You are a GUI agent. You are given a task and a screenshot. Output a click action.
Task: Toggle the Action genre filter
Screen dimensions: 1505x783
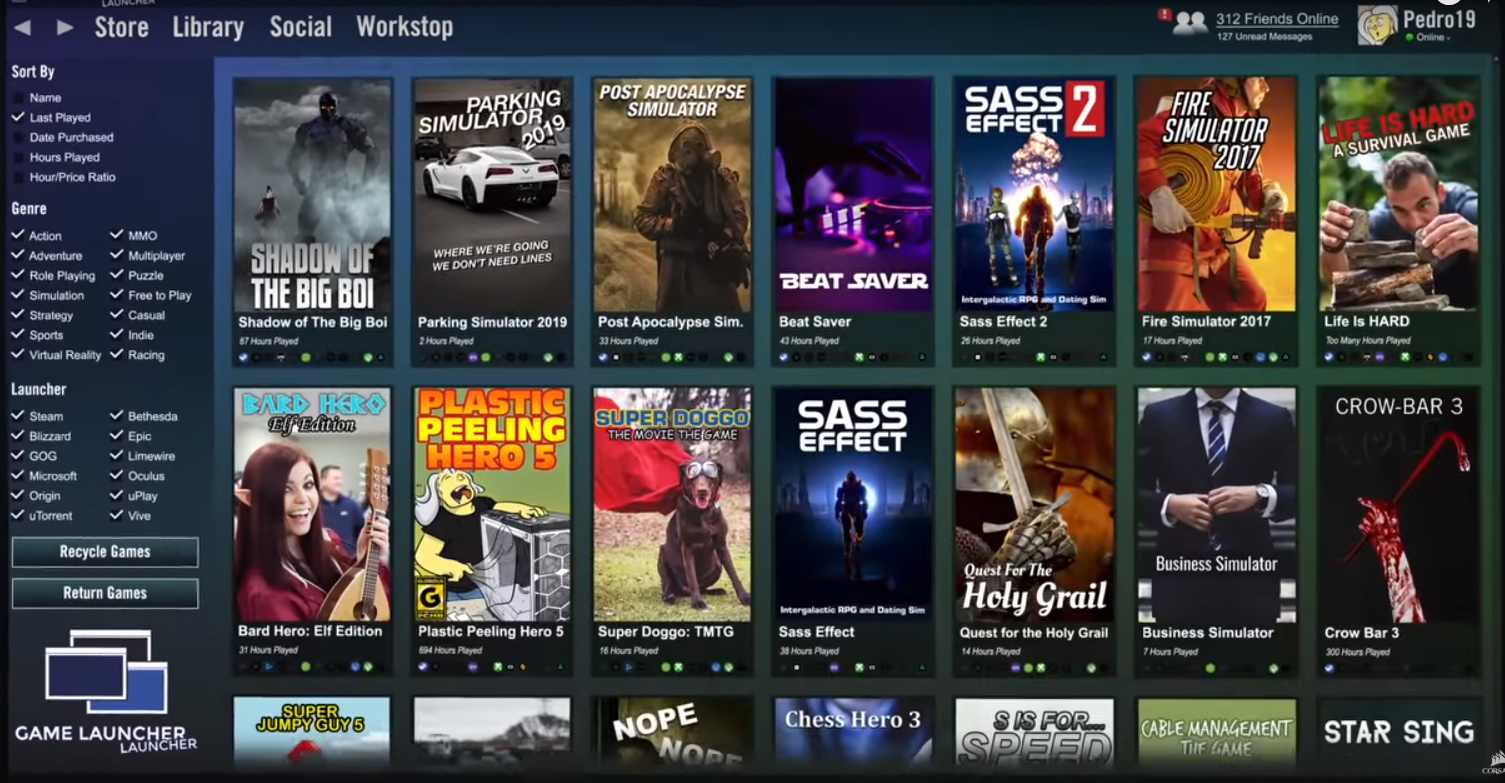pyautogui.click(x=18, y=236)
